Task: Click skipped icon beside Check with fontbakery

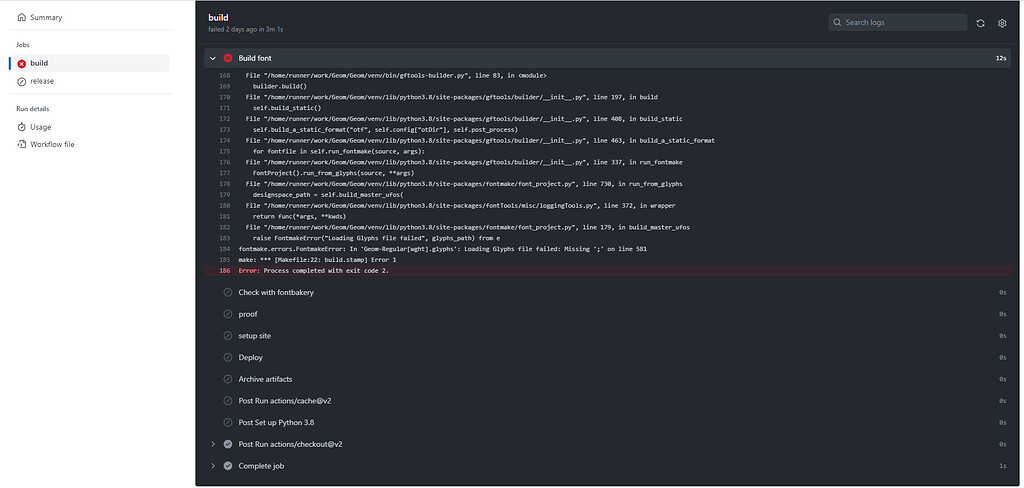Action: pyautogui.click(x=228, y=292)
